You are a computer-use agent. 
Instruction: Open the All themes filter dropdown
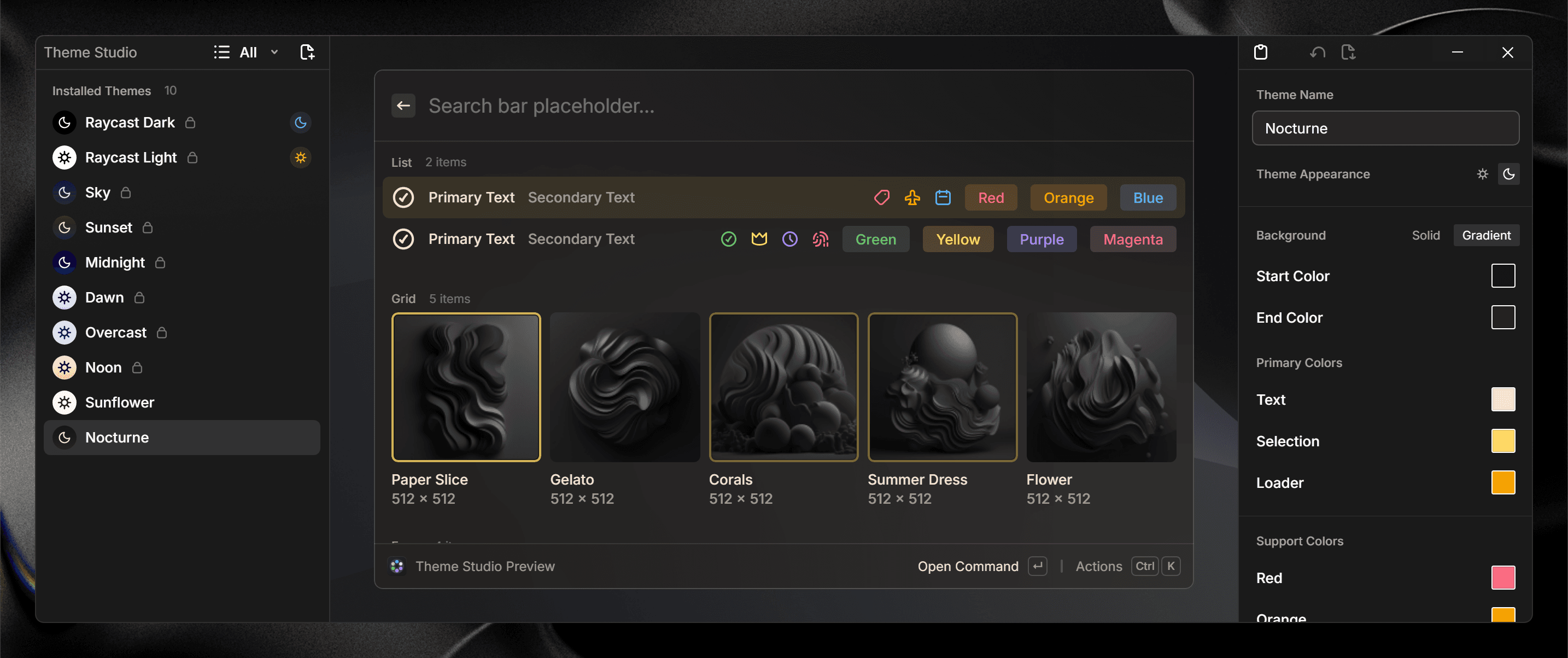(x=249, y=53)
